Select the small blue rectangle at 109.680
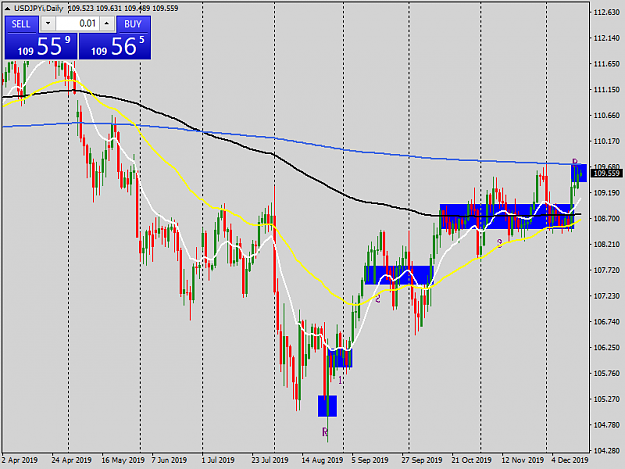 click(579, 173)
